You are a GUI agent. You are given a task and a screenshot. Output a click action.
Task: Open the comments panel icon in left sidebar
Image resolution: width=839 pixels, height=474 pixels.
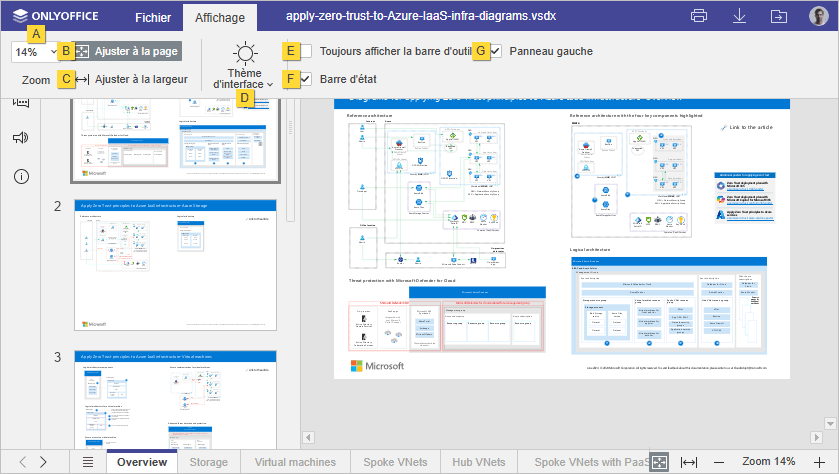click(21, 102)
